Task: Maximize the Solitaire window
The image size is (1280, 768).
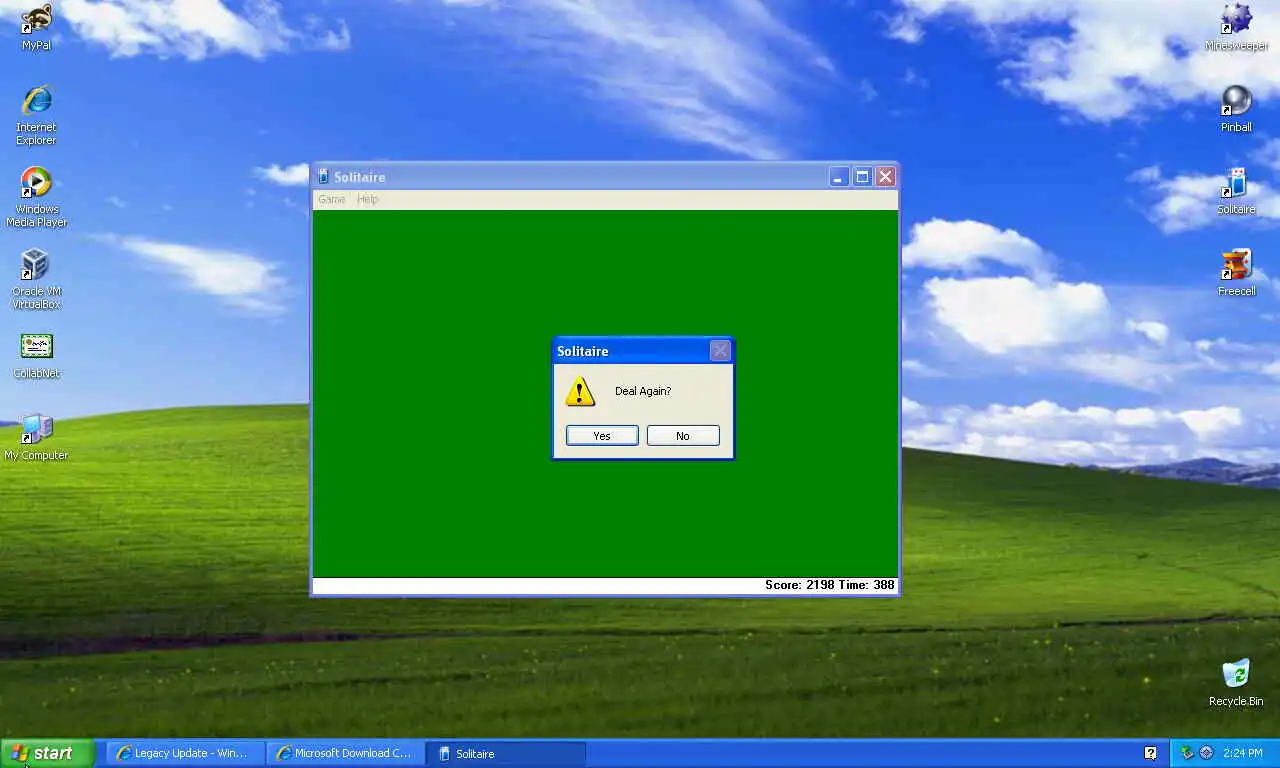Action: [862, 177]
